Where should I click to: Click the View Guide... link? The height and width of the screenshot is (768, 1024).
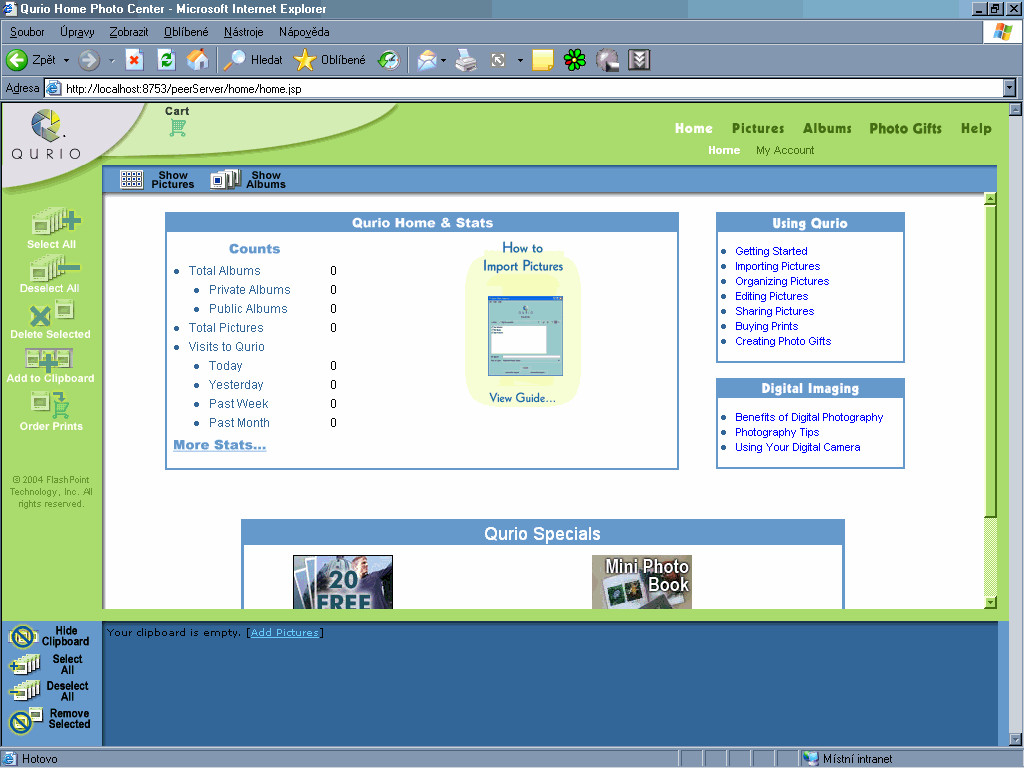click(522, 398)
